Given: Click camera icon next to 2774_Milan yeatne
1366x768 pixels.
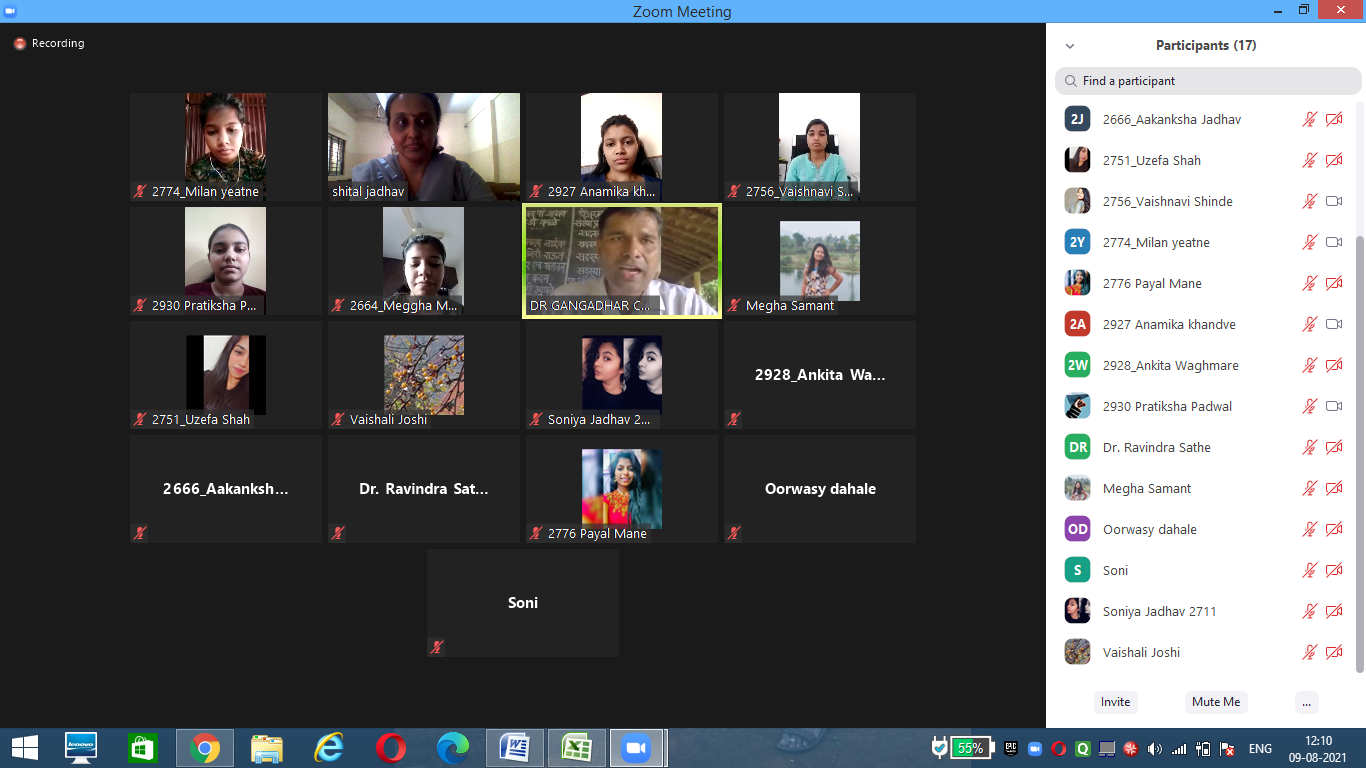Looking at the screenshot, I should point(1333,242).
